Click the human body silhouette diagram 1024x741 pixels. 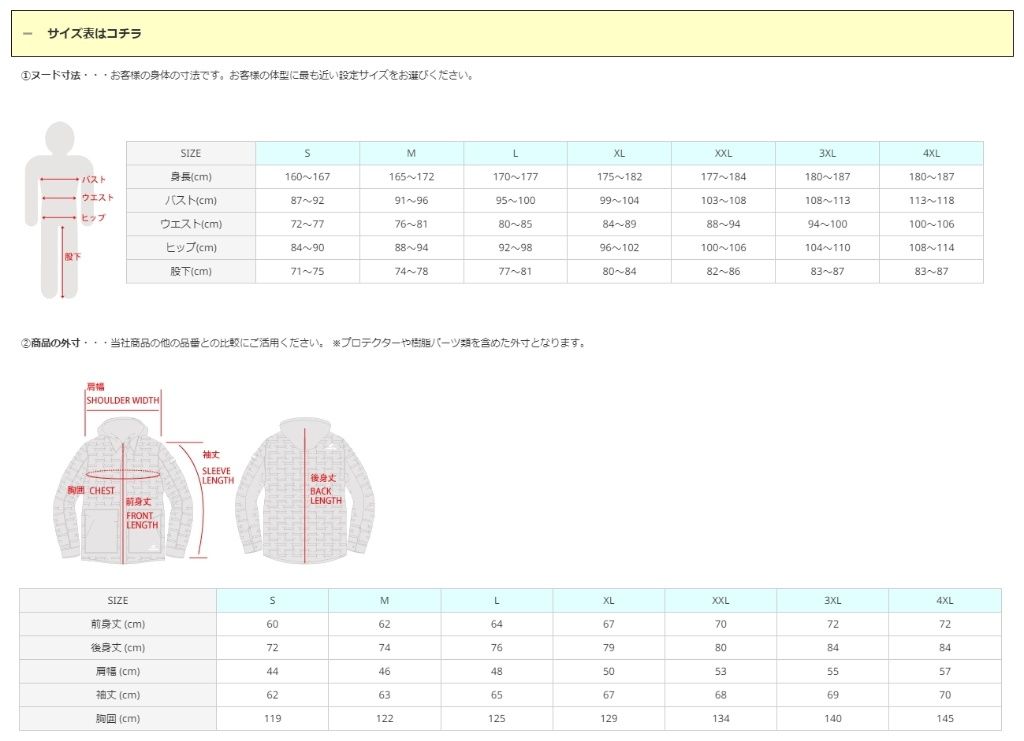62,210
